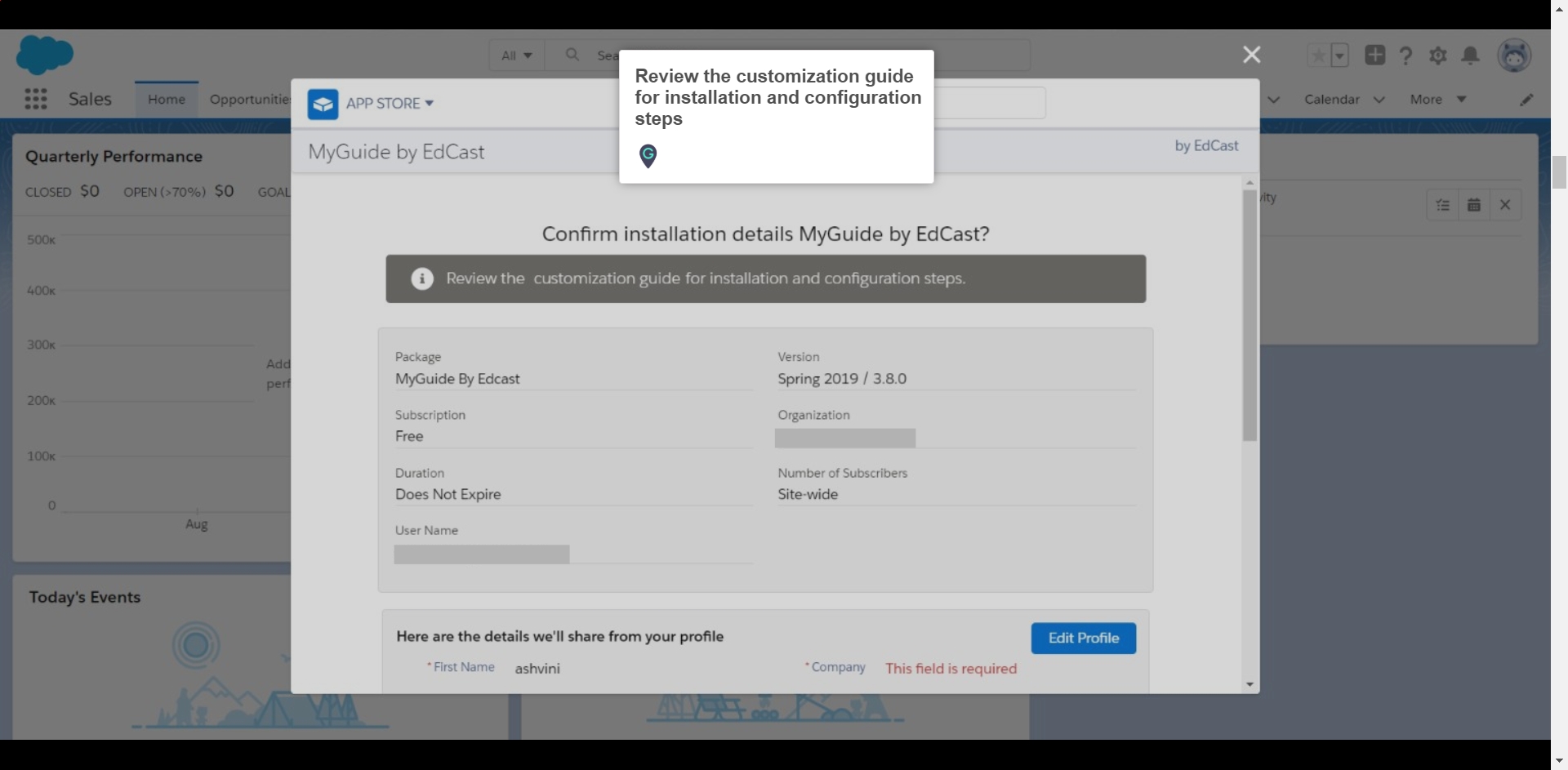1568x770 pixels.
Task: Open the Opportunities tab
Action: (x=249, y=99)
